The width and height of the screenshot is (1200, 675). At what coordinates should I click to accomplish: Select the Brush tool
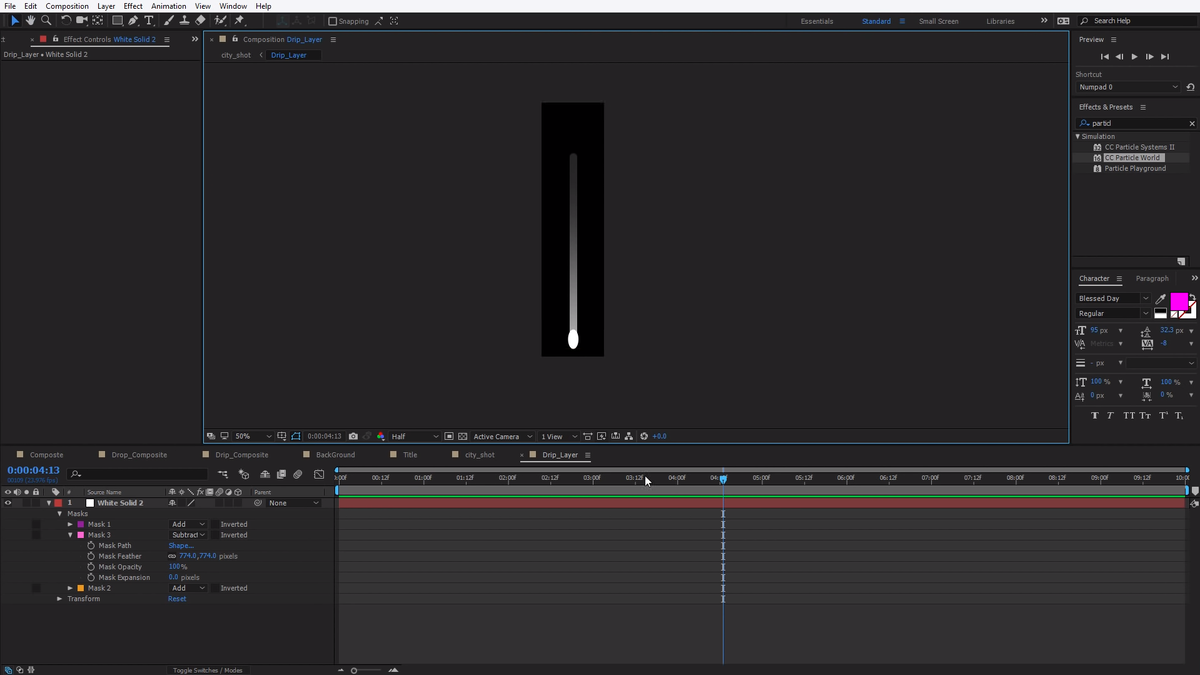(x=168, y=20)
